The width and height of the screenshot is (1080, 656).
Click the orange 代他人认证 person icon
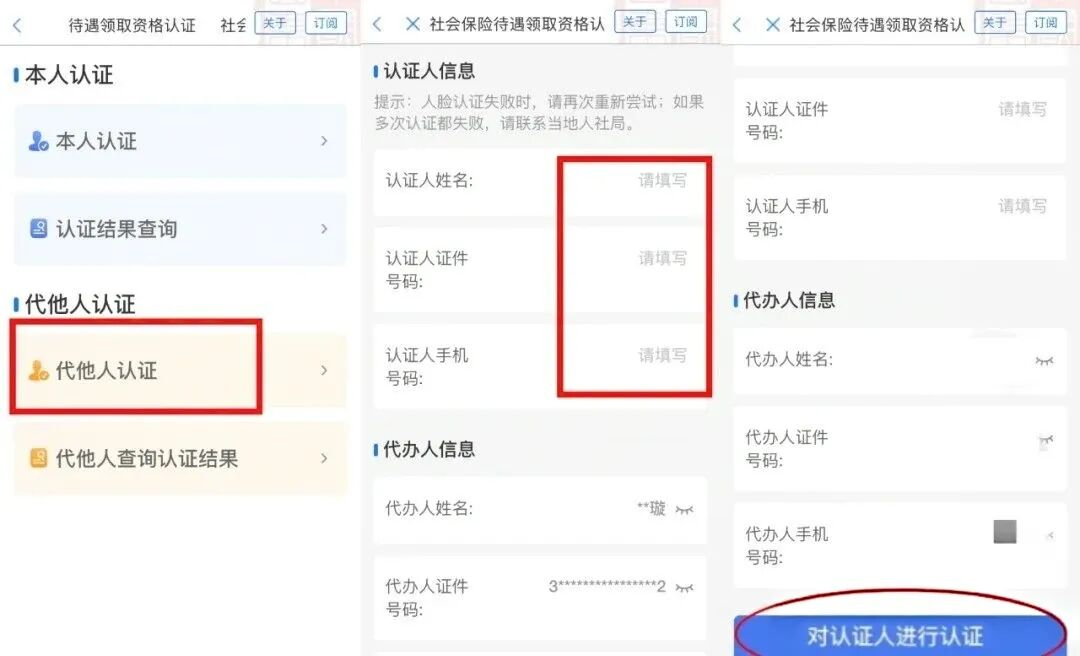(38, 370)
